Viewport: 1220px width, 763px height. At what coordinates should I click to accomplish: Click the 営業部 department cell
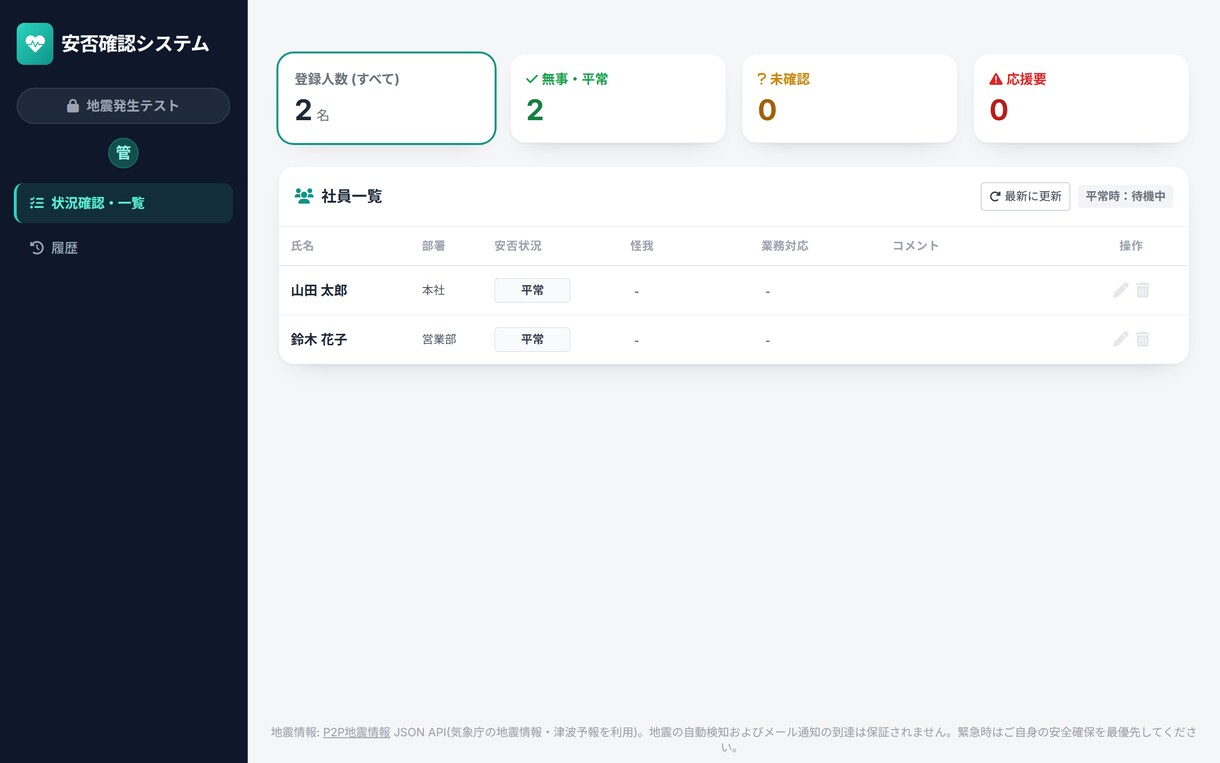439,339
